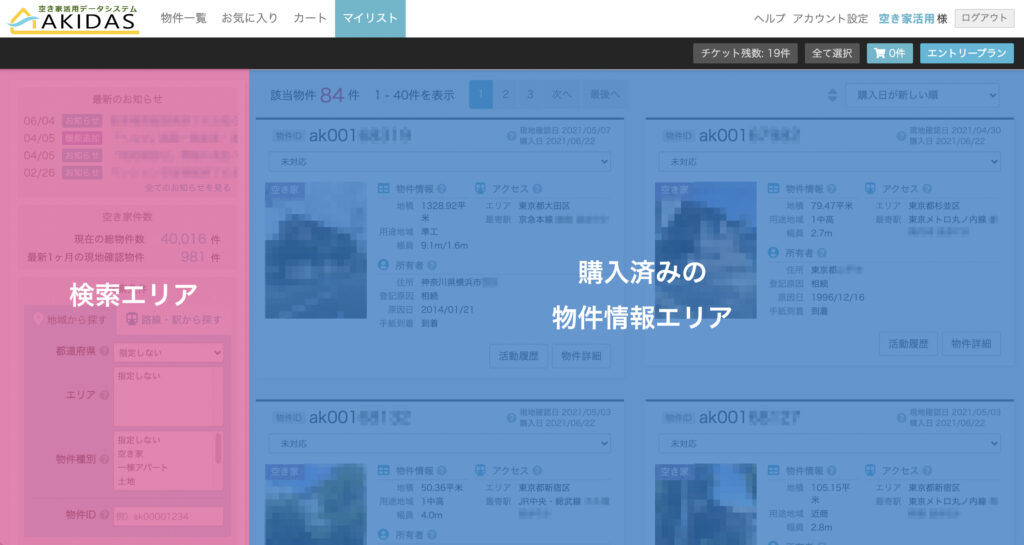Click help icon beside アクセス in the 105.15平米 card
This screenshot has width=1024, height=545.
click(927, 471)
